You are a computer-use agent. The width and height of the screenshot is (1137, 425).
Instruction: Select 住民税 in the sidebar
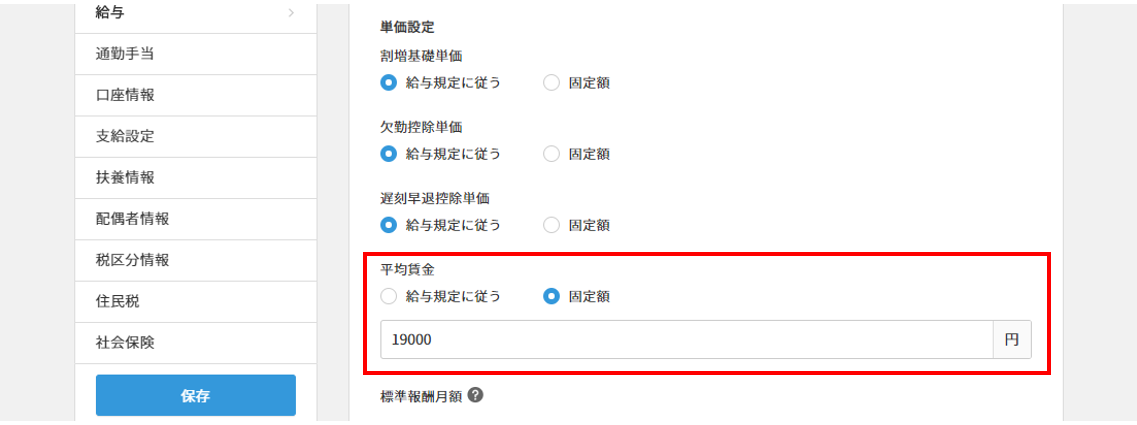click(196, 302)
